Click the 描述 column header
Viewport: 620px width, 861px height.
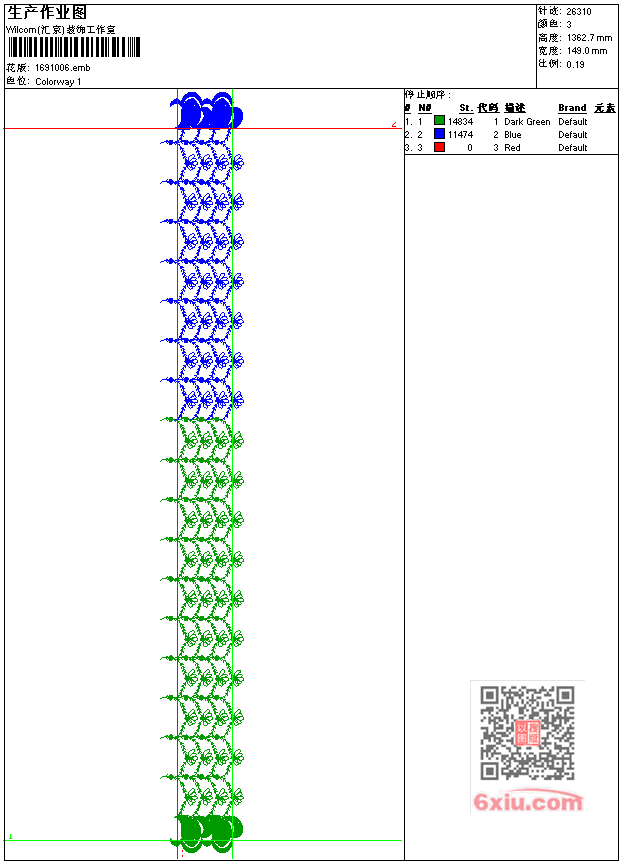coord(515,108)
